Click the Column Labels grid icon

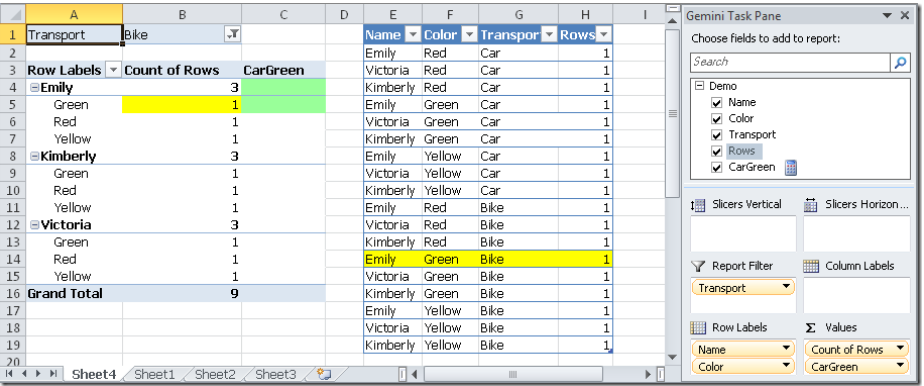811,266
